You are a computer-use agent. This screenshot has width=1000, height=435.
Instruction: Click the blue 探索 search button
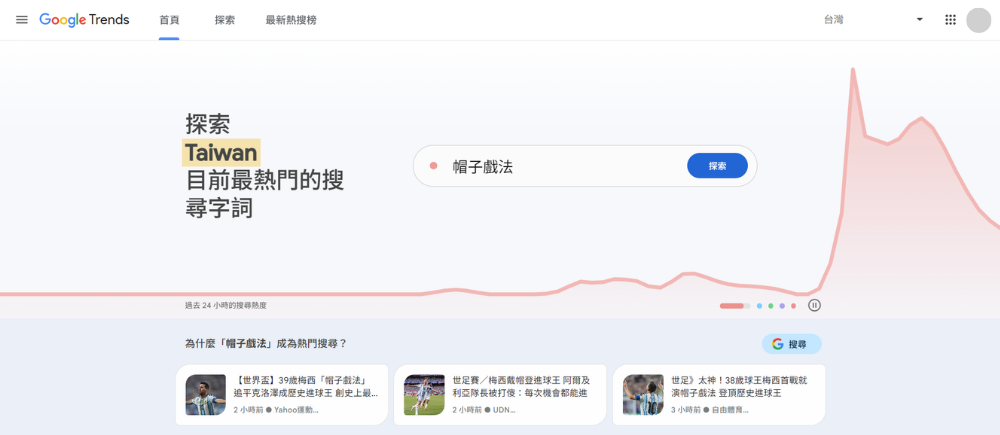pos(717,166)
